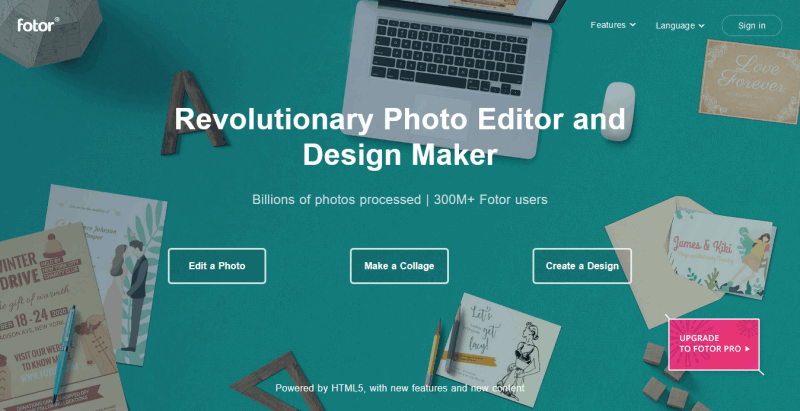
Task: Click the Love Forever card image
Action: coord(749,82)
